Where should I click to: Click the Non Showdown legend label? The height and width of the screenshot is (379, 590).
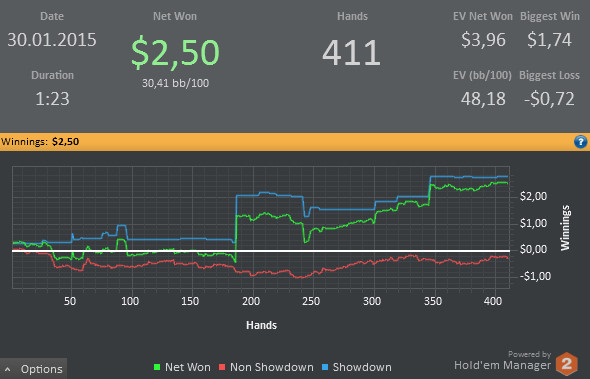click(272, 367)
